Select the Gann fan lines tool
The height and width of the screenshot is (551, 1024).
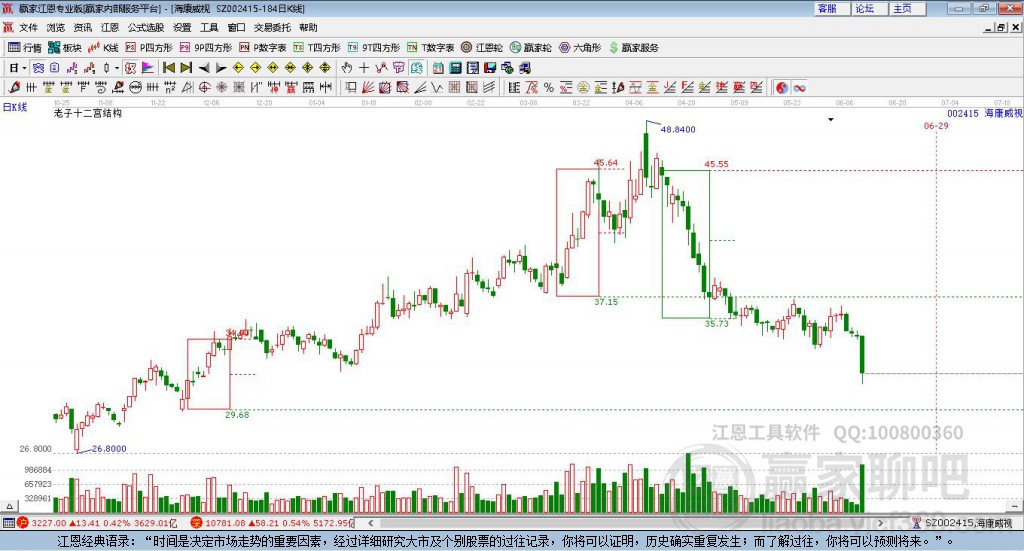pos(368,87)
